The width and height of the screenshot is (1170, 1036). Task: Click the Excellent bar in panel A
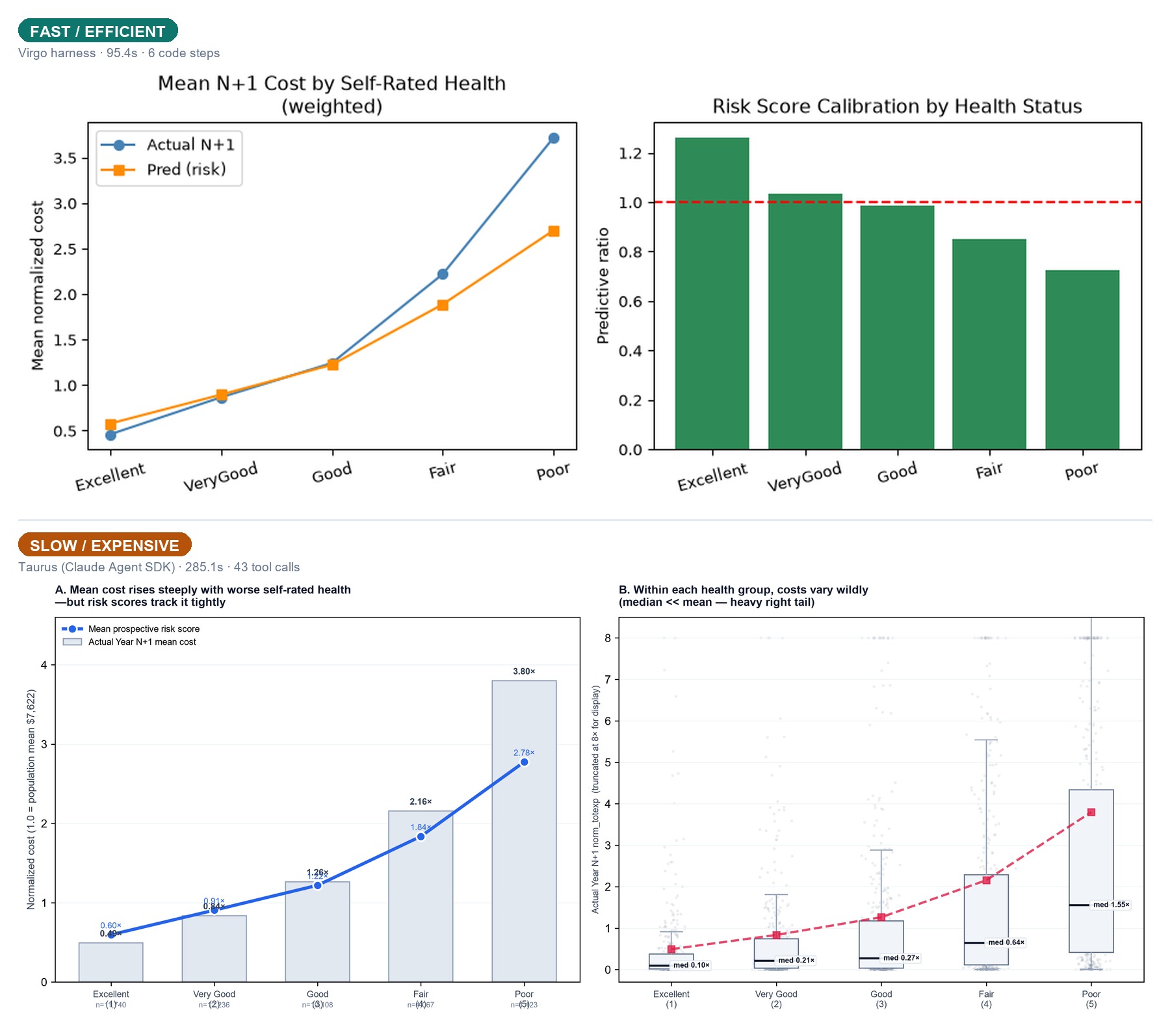[x=111, y=963]
